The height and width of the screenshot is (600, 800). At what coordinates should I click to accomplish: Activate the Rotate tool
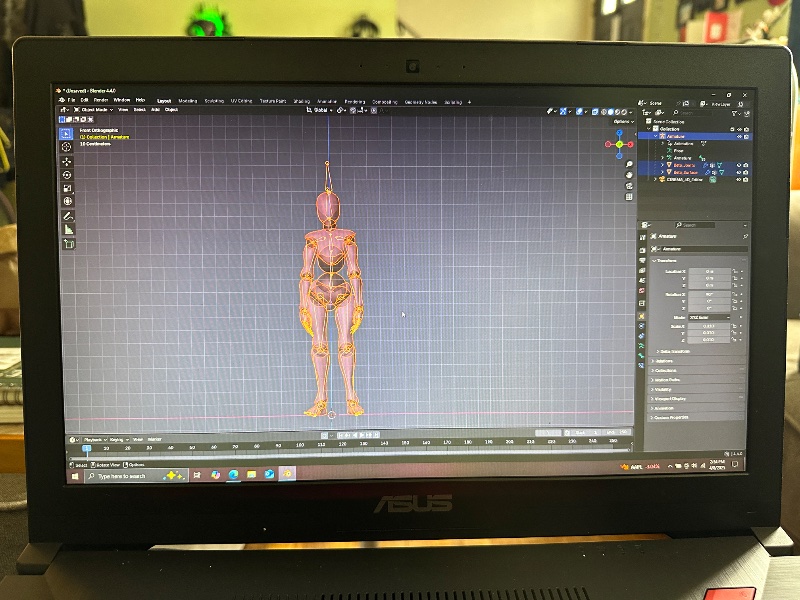tap(67, 175)
